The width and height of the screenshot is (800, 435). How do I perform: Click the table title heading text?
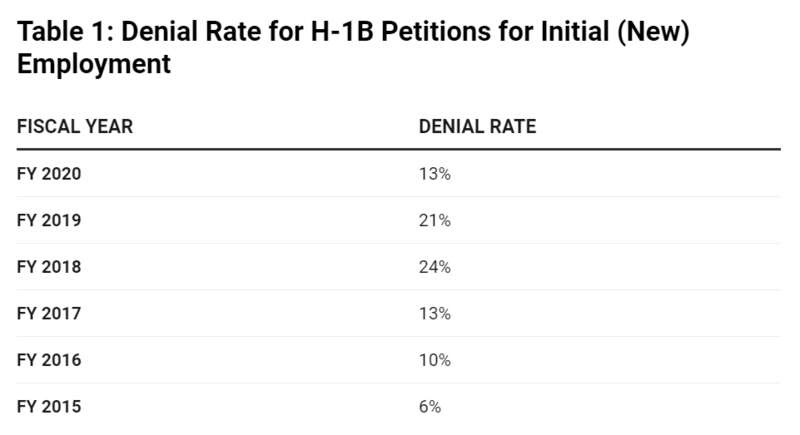coord(353,47)
